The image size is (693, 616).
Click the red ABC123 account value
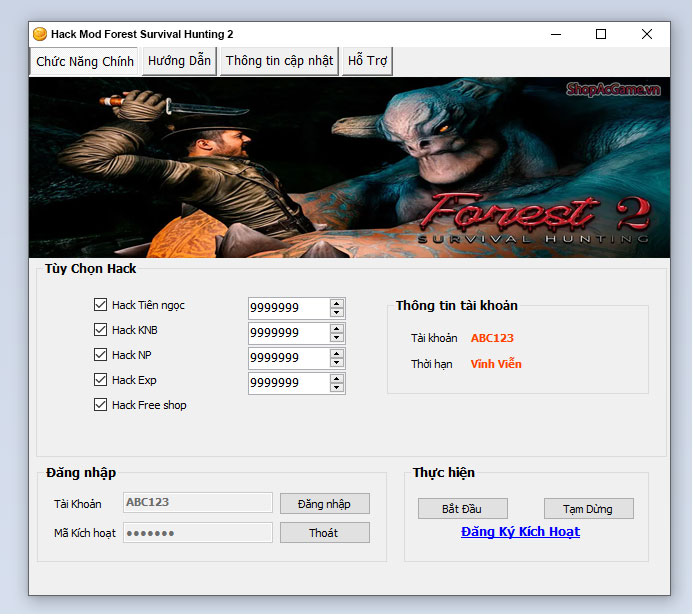[492, 338]
